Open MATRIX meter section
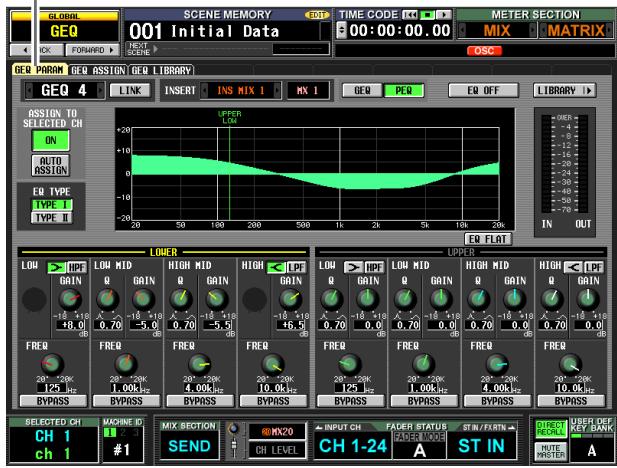The image size is (617, 468). (576, 31)
